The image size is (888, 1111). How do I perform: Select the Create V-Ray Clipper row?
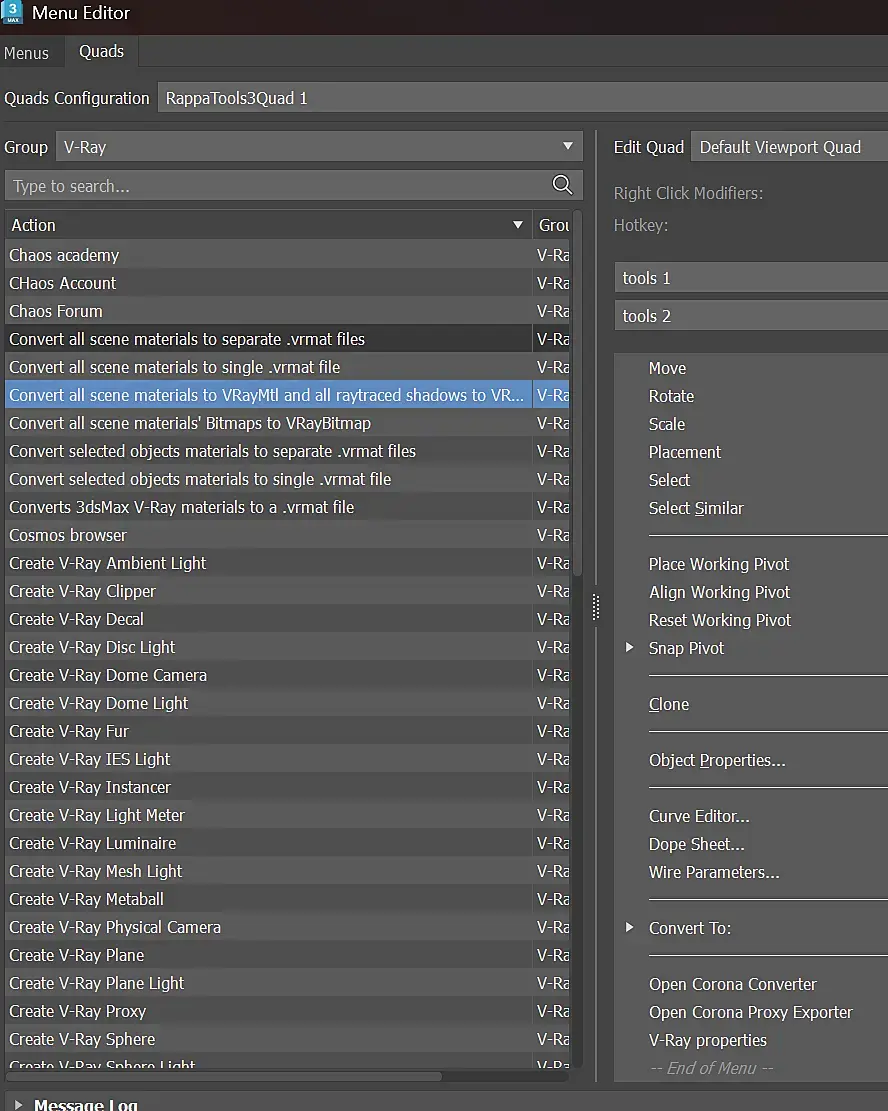[288, 591]
